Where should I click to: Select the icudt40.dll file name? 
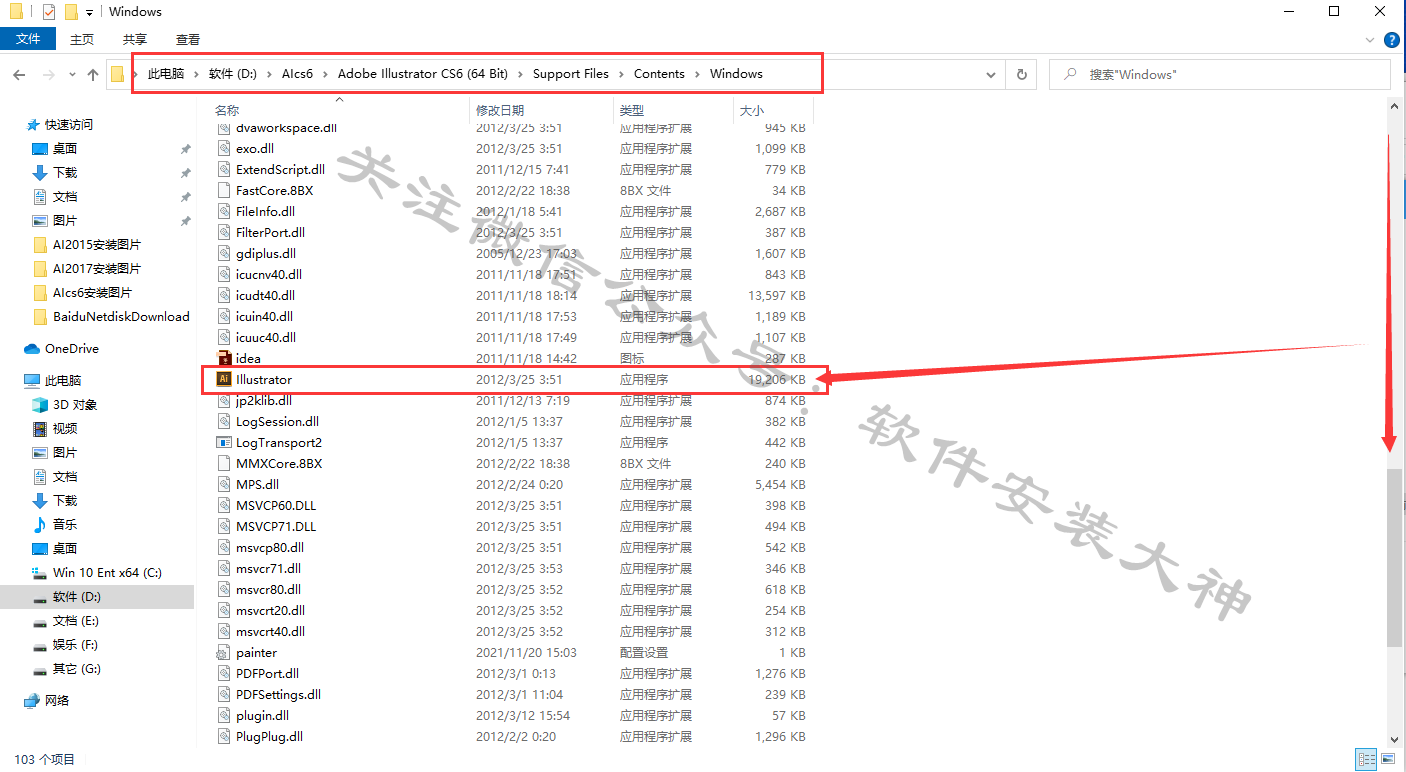(x=265, y=295)
